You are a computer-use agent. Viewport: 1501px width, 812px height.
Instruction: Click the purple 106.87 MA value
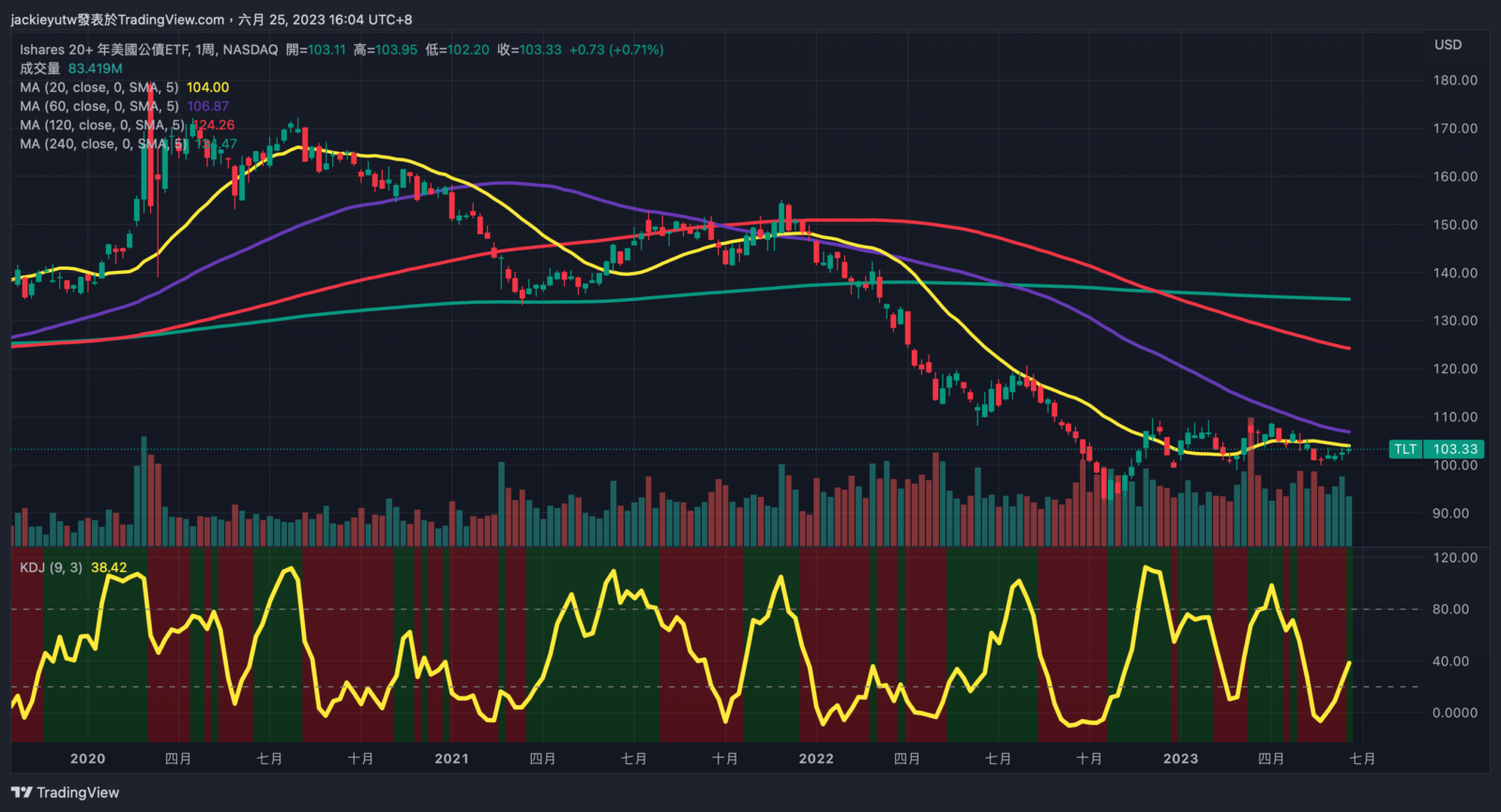207,106
